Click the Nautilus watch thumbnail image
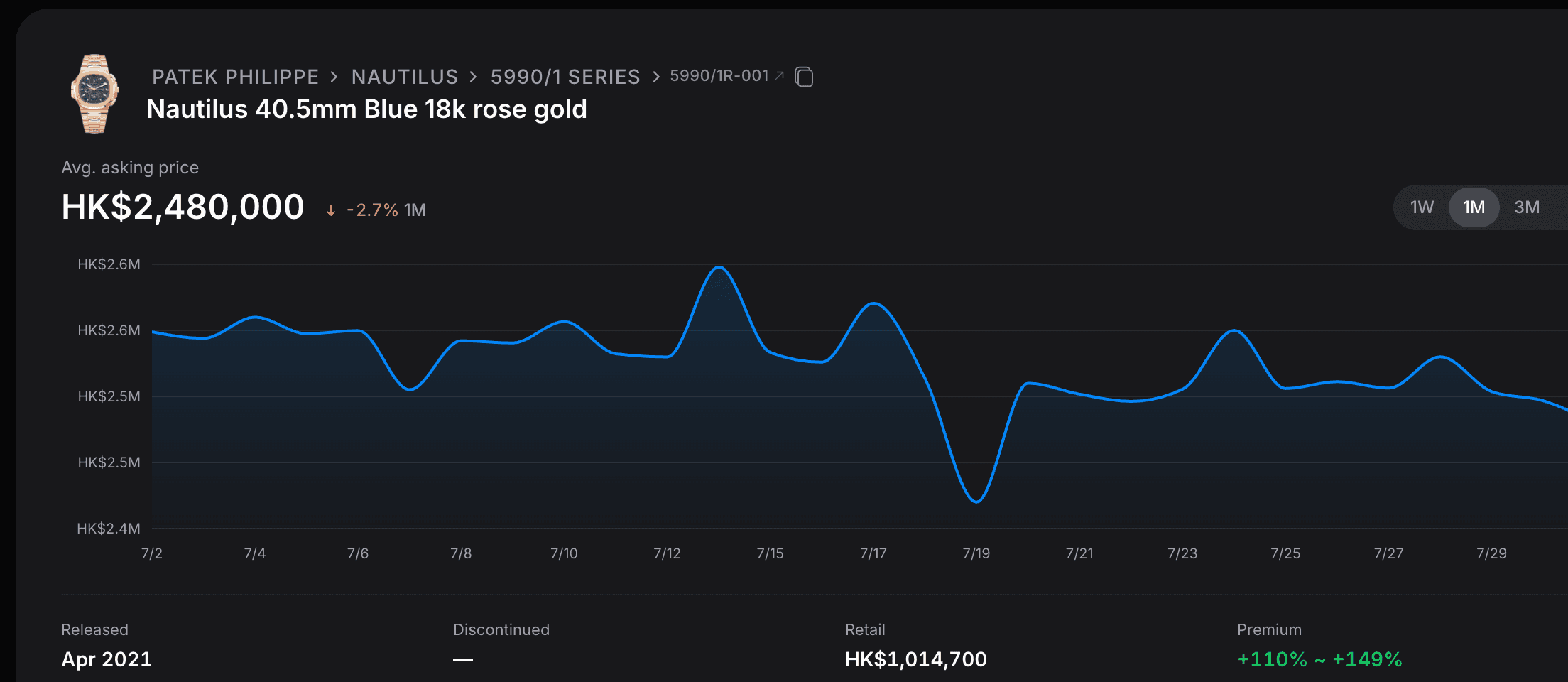1568x682 pixels. pos(94,94)
